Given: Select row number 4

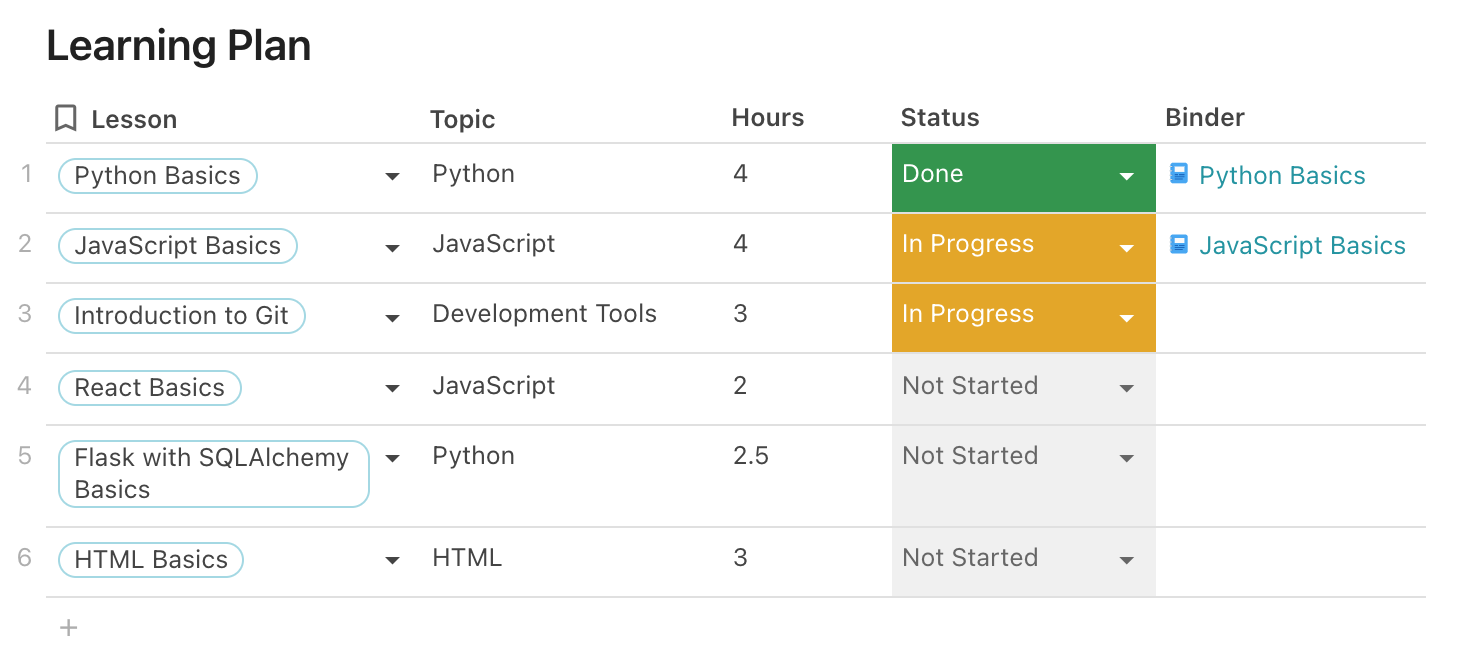Looking at the screenshot, I should (25, 386).
